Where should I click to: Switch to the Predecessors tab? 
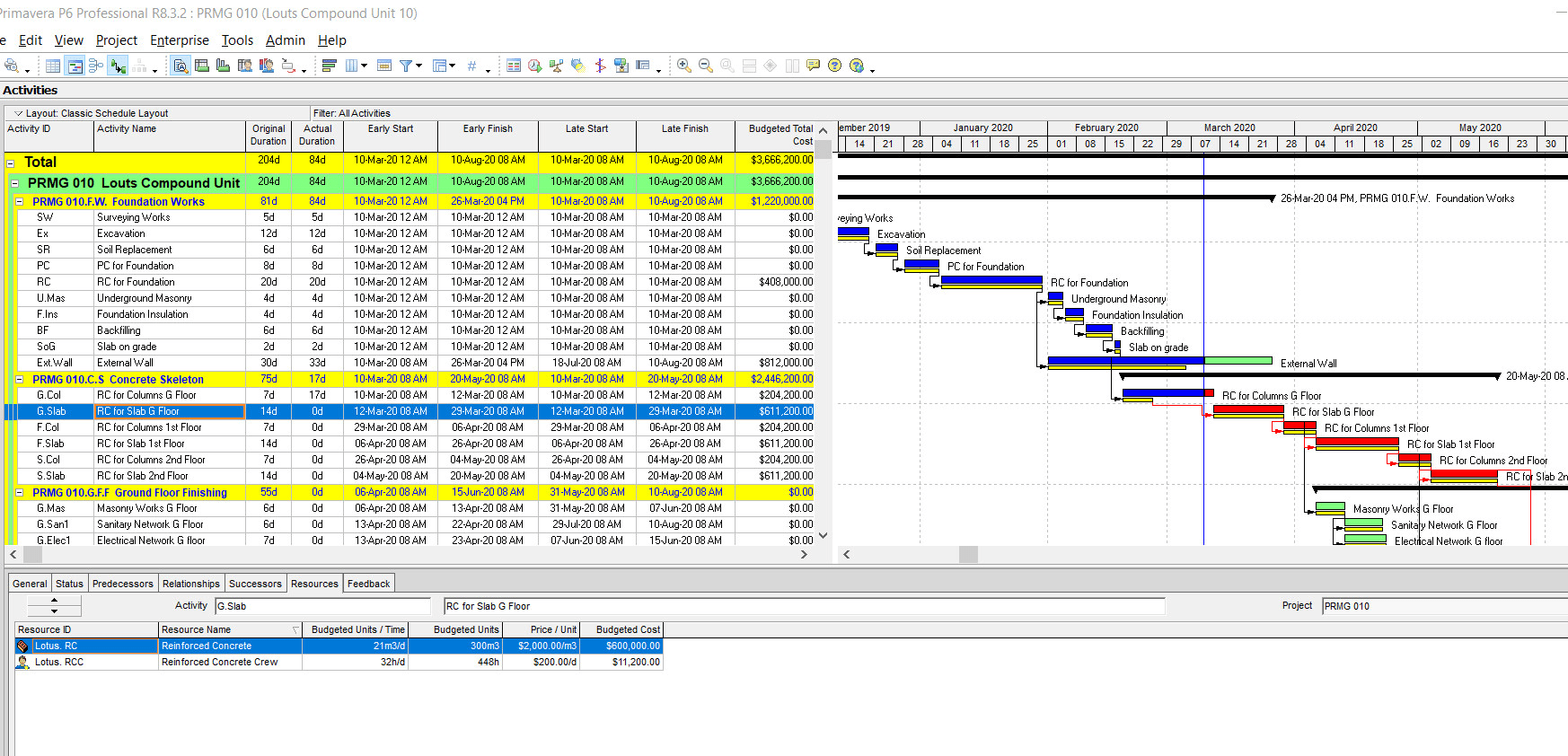pos(122,584)
